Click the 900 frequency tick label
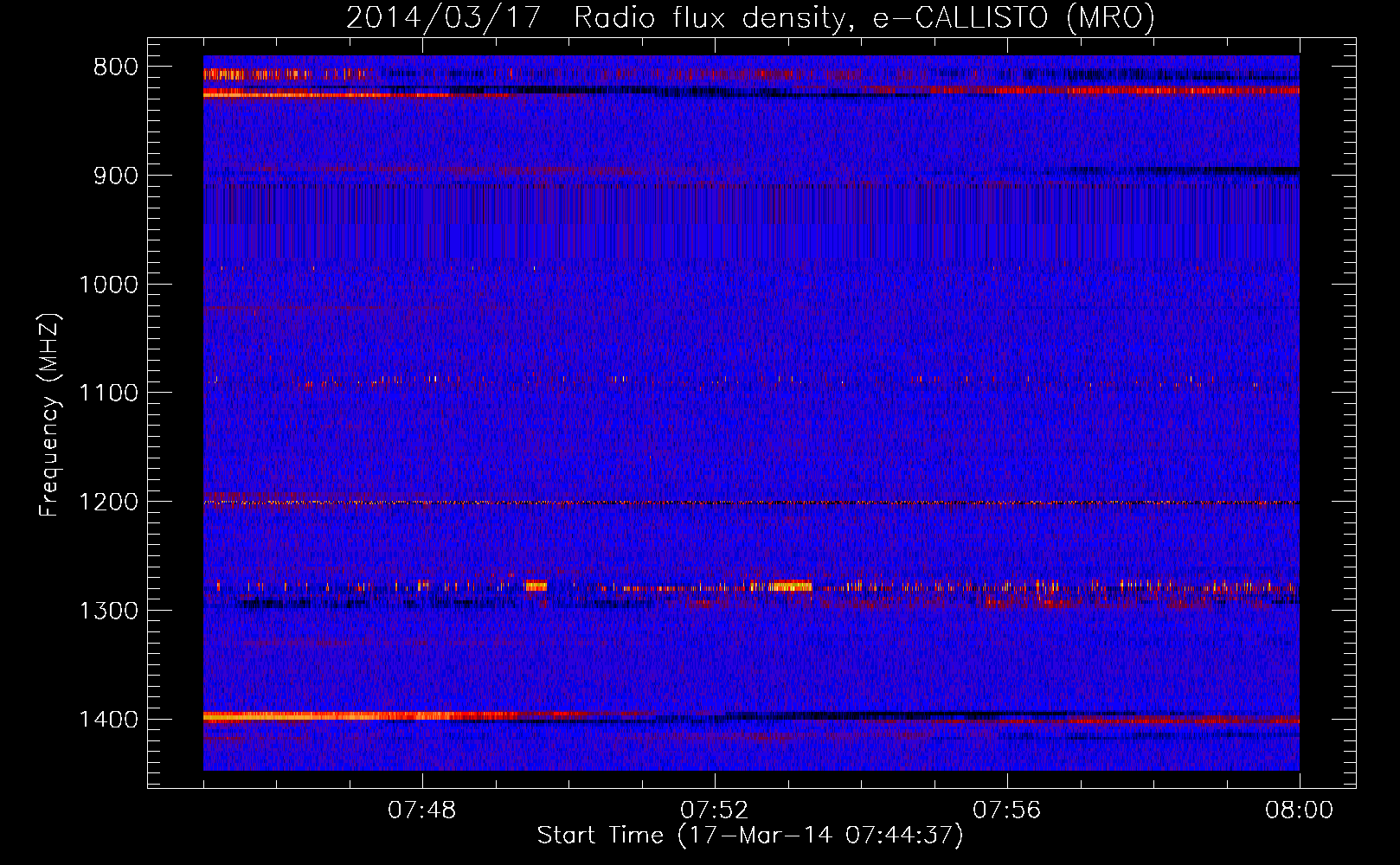 click(115, 176)
